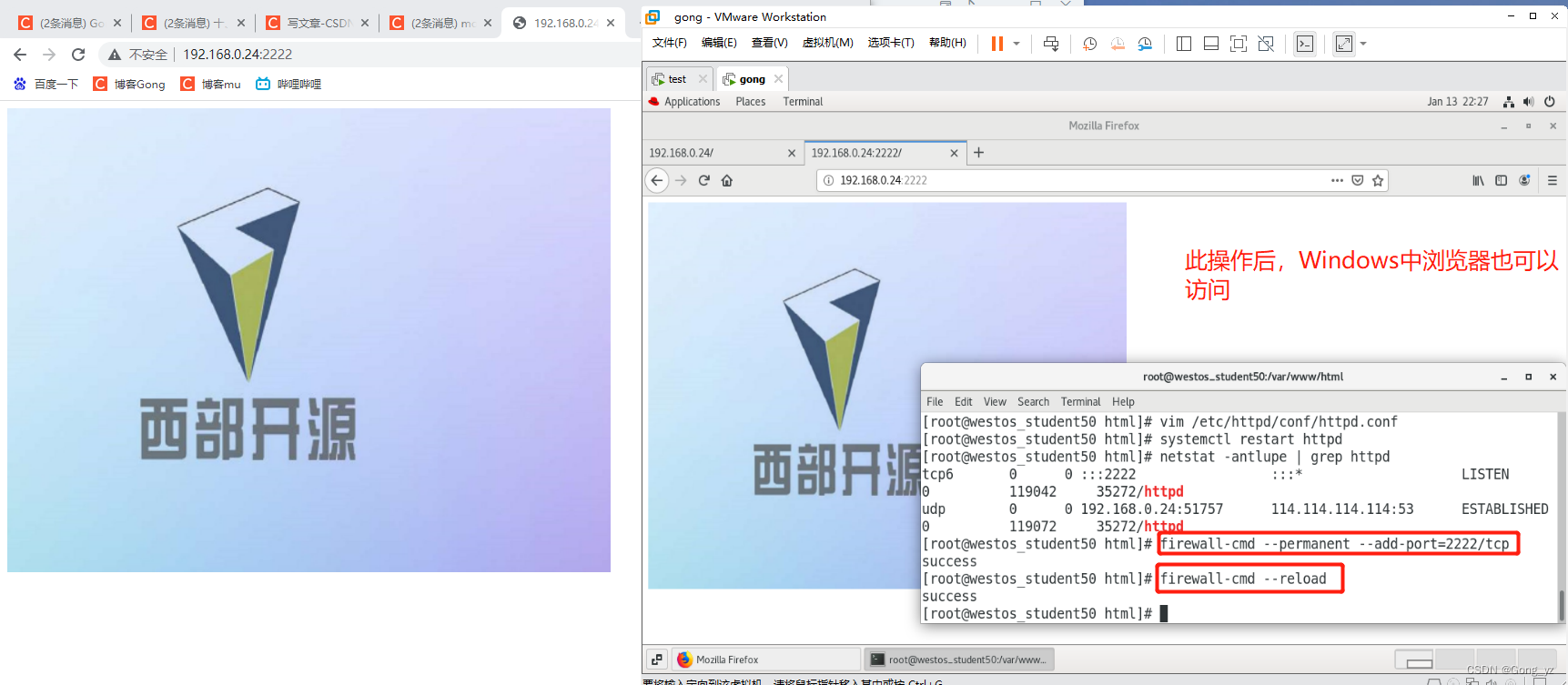
Task: Open VMware 虚拟机(M) menu
Action: [x=827, y=43]
